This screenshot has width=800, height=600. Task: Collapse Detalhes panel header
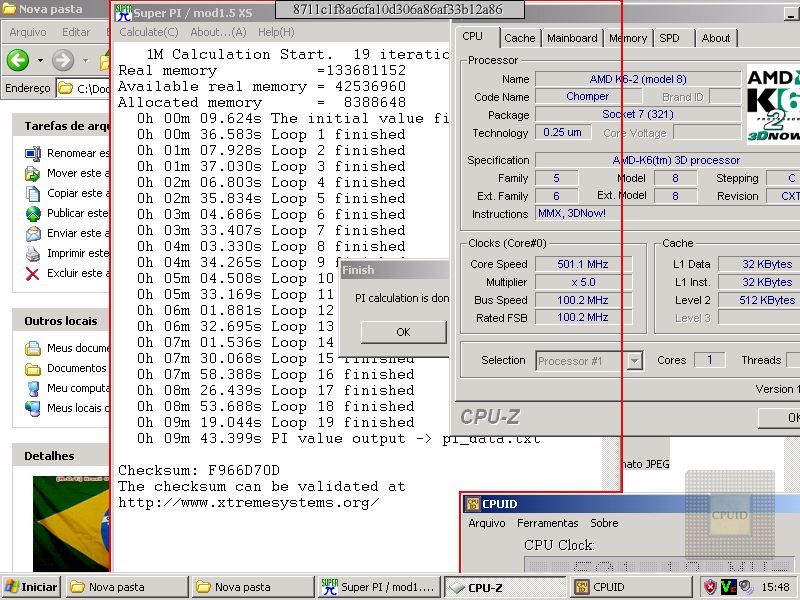[61, 456]
